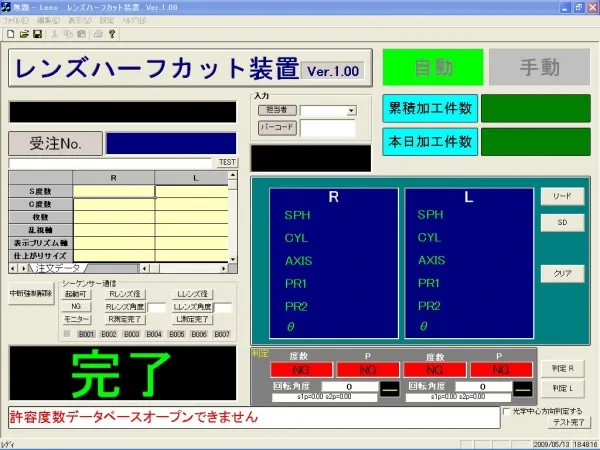Open the ヘルプ(H) menu
Viewport: 600px width, 450px height.
134,20
